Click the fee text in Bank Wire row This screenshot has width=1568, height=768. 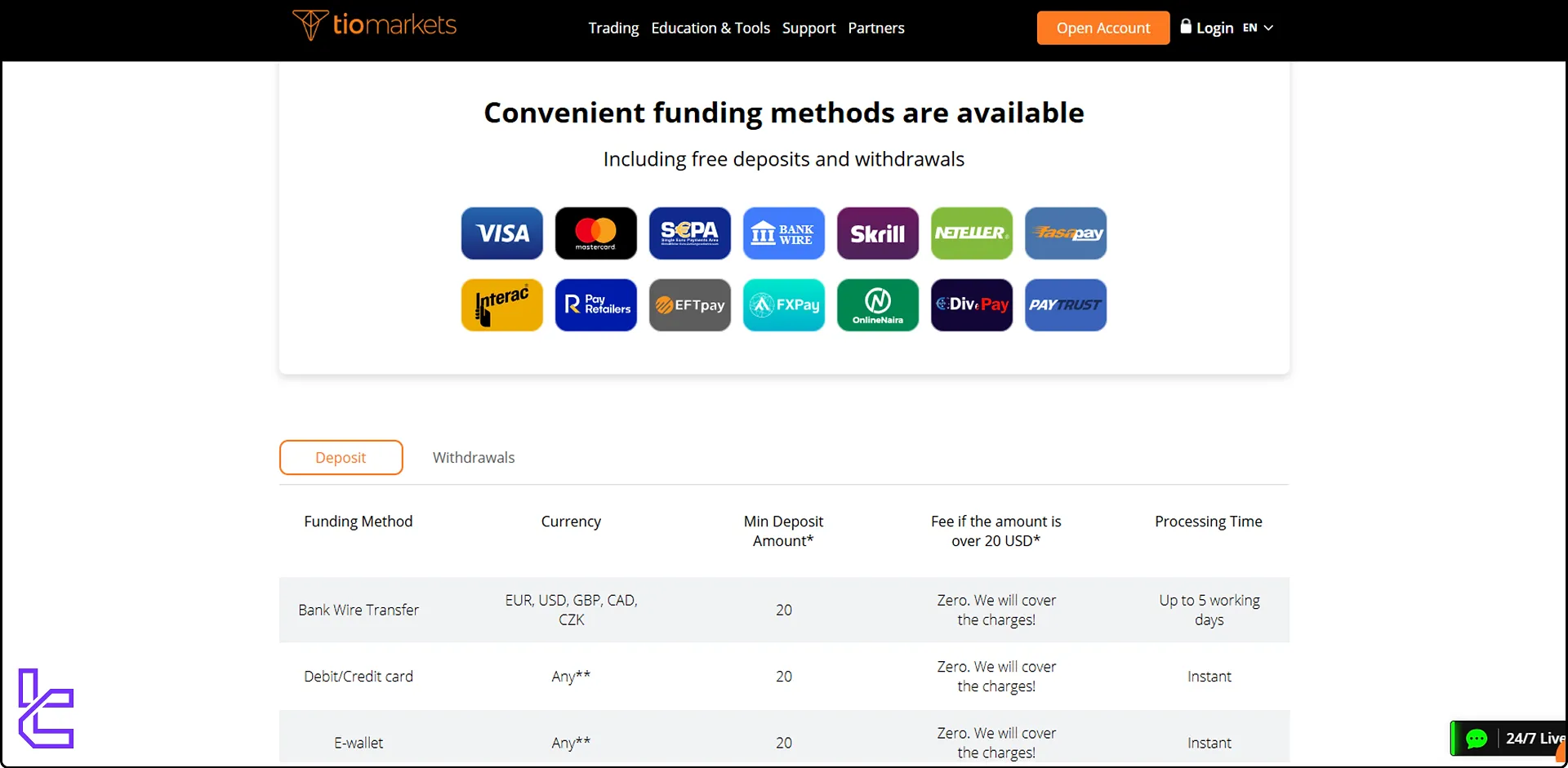[996, 610]
